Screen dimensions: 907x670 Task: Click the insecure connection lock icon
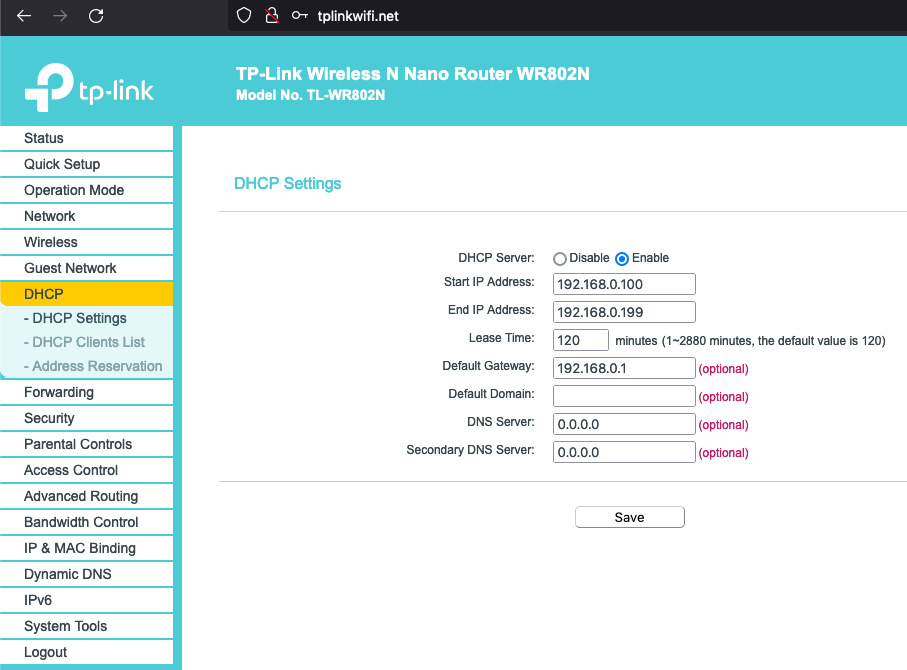271,16
